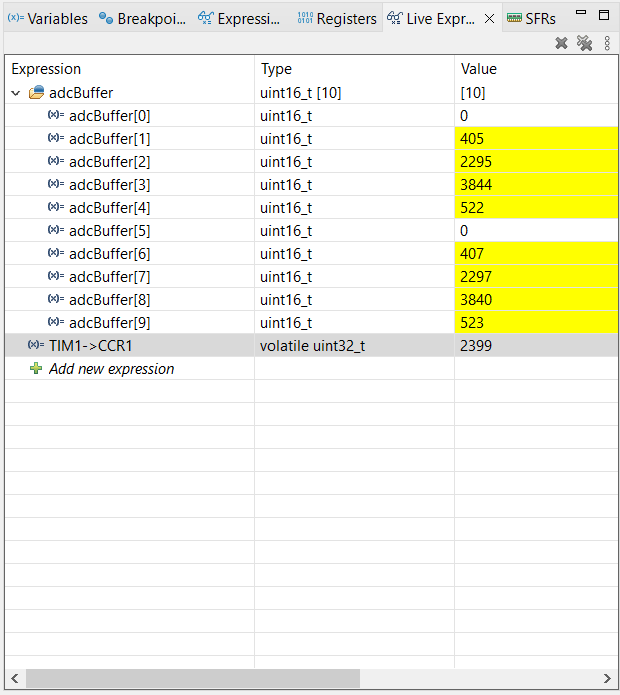Select the adcBuffer[3] element

(311, 185)
